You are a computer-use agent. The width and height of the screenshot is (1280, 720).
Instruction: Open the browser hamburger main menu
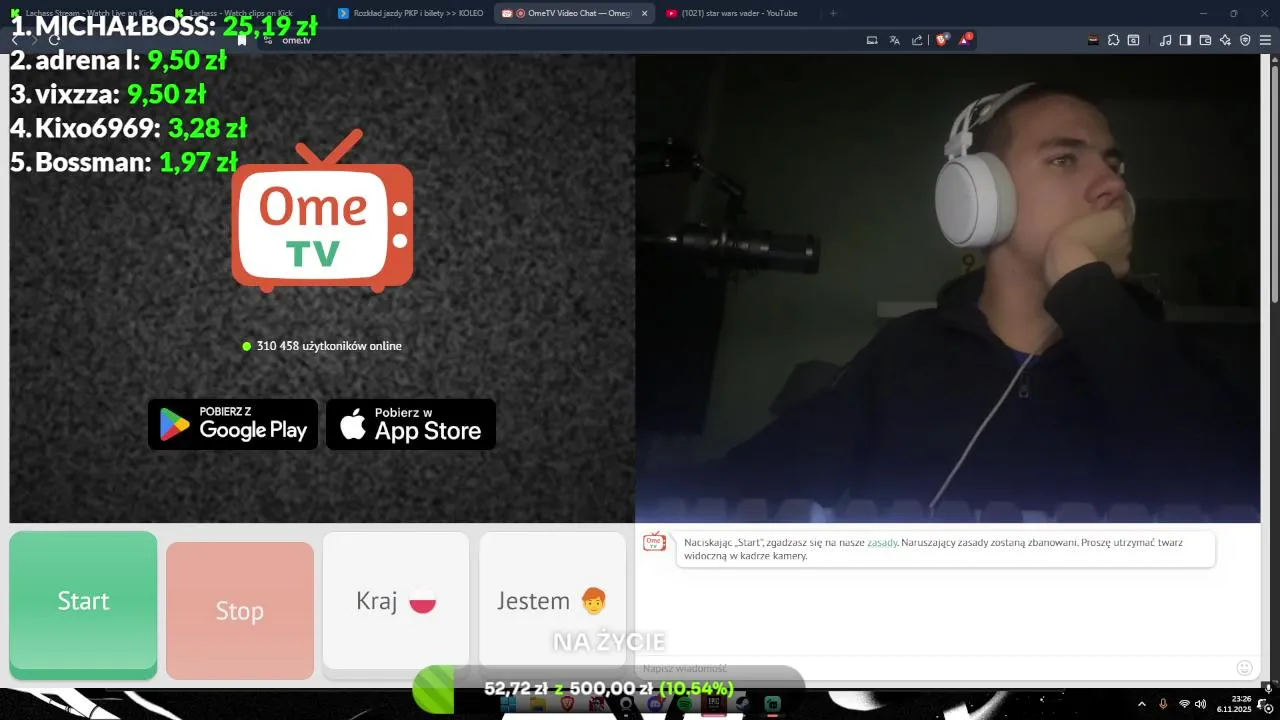pos(1265,40)
